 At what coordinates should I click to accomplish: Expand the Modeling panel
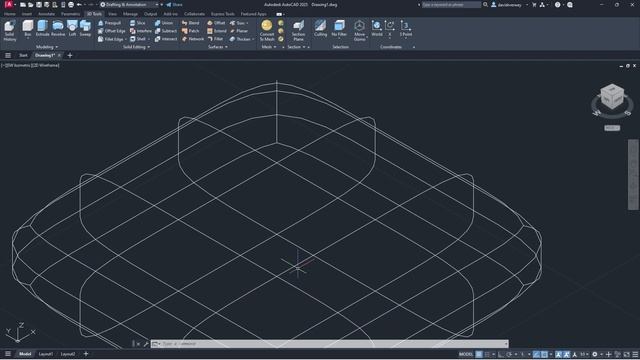pos(47,47)
